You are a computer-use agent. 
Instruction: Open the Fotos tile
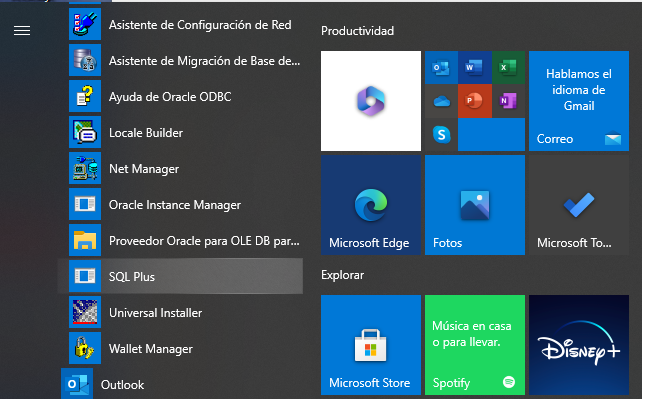click(x=475, y=205)
